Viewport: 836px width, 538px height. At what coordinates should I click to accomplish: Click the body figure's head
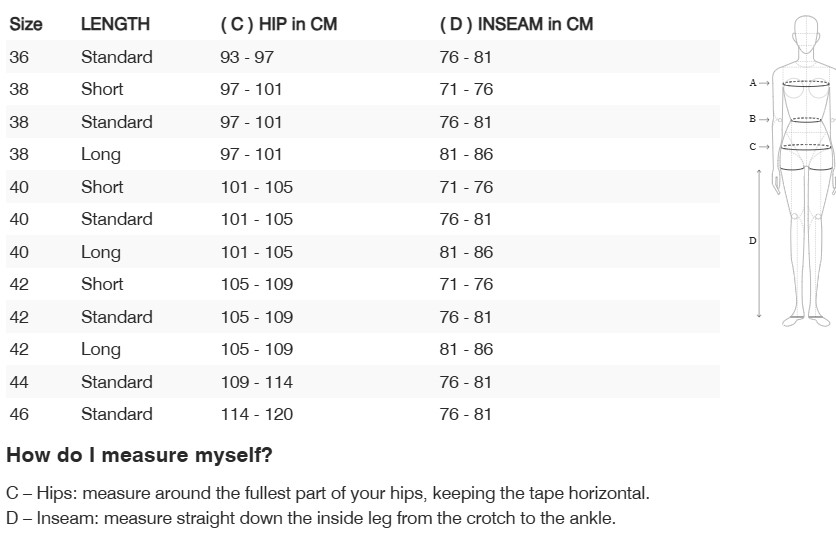pyautogui.click(x=806, y=30)
